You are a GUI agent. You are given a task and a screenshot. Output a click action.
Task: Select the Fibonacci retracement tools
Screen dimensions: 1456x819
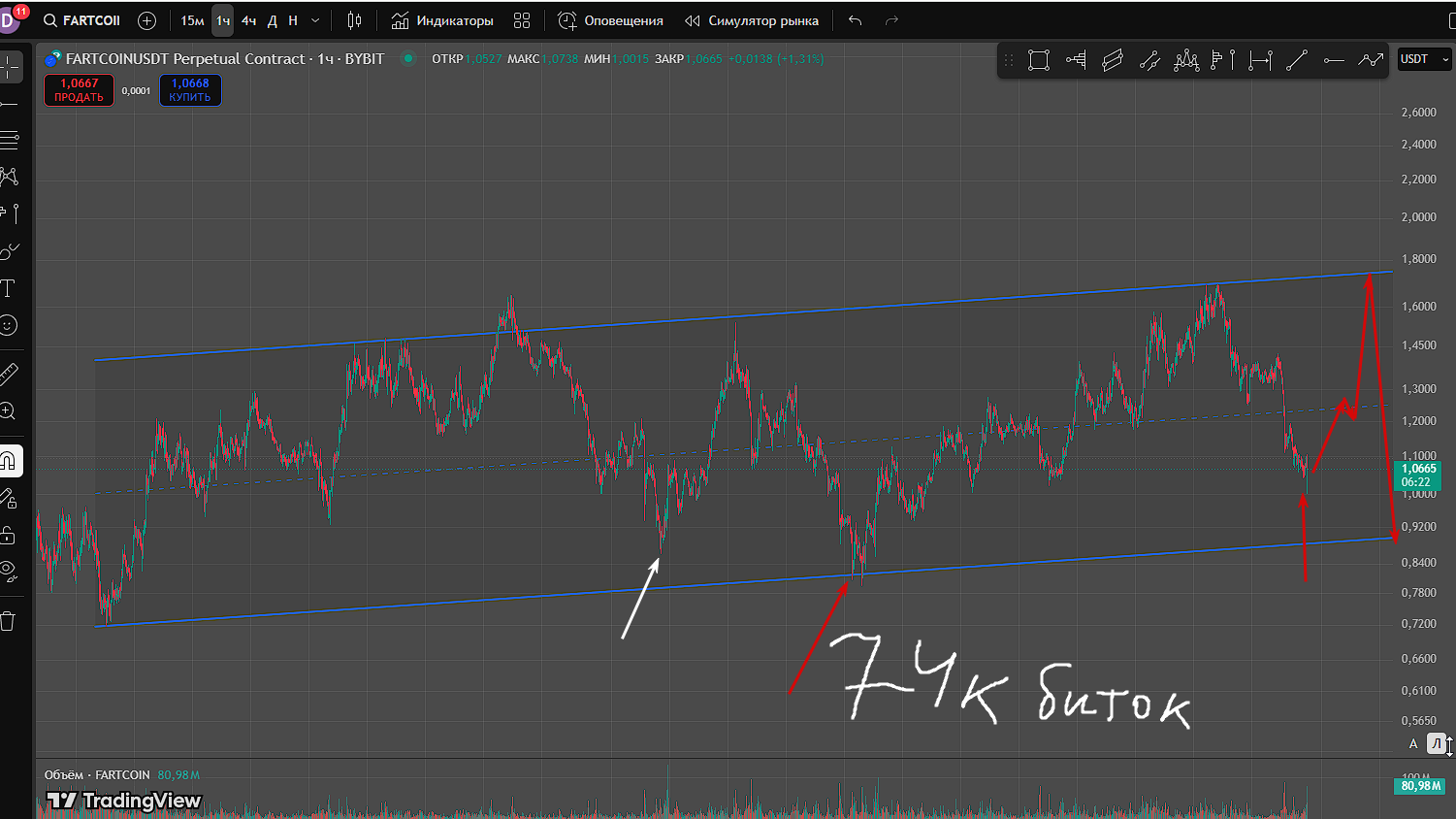pyautogui.click(x=11, y=141)
